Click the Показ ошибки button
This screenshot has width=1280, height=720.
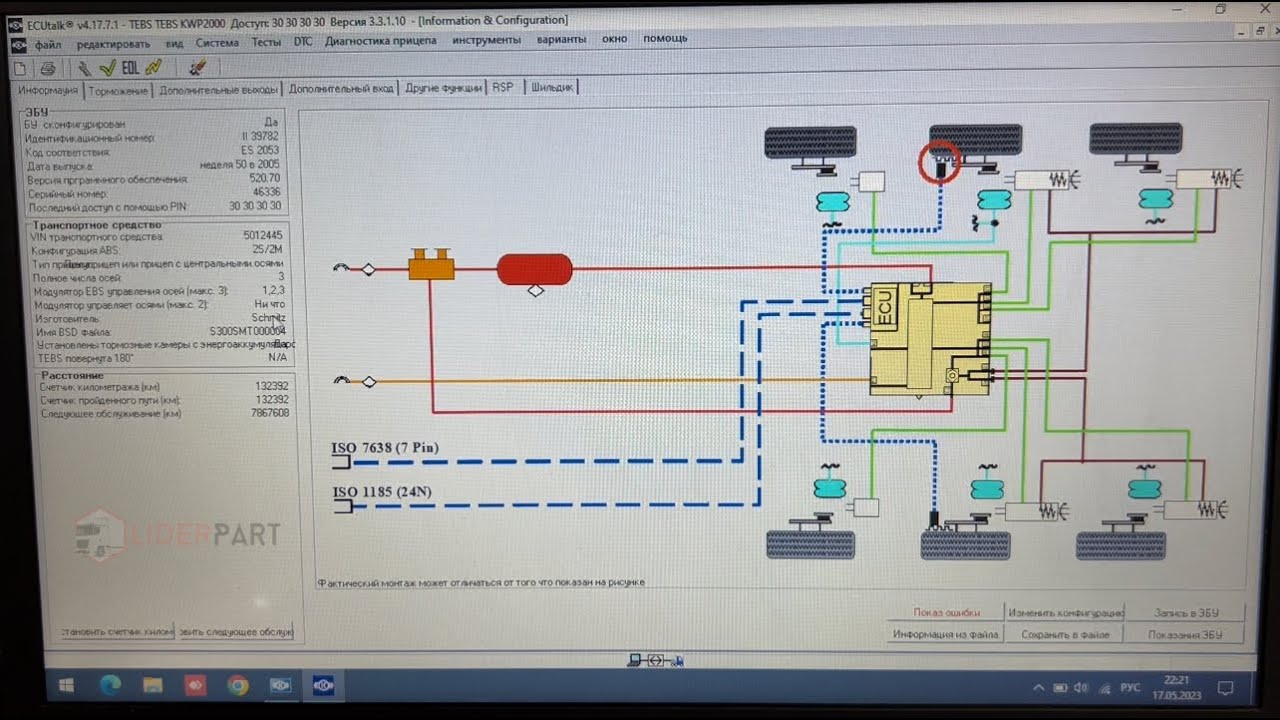(x=946, y=613)
